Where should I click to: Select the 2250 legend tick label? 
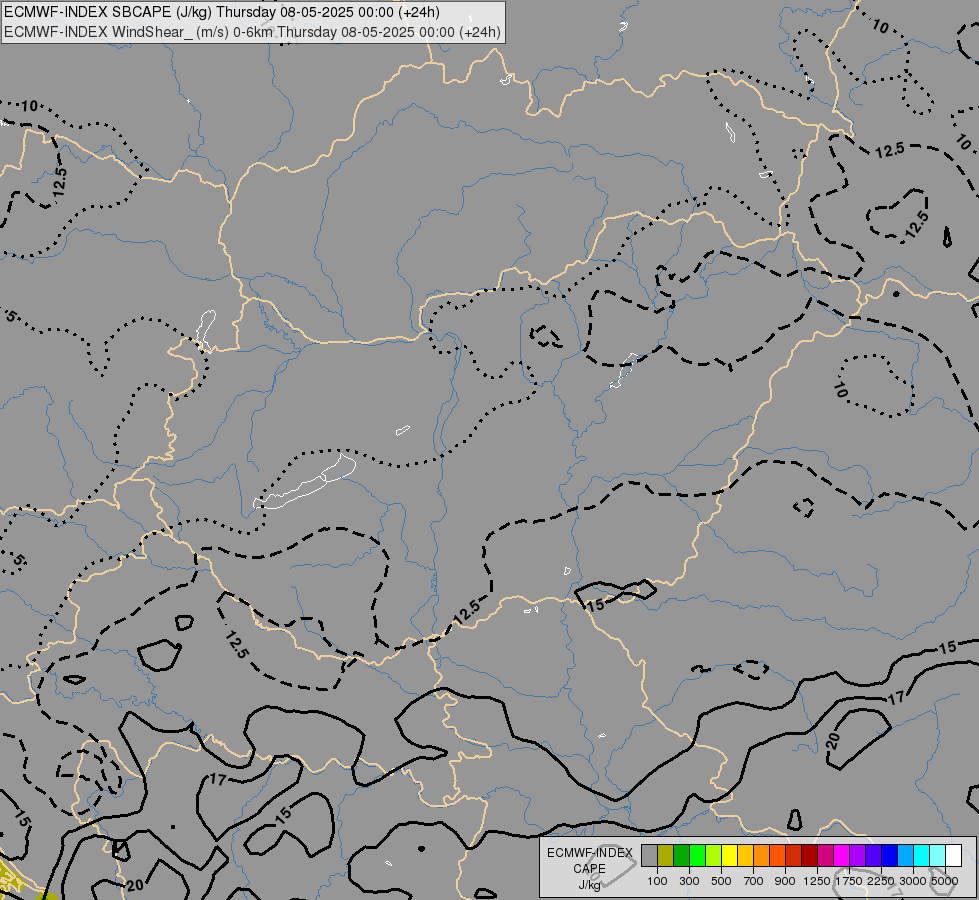pos(881,881)
